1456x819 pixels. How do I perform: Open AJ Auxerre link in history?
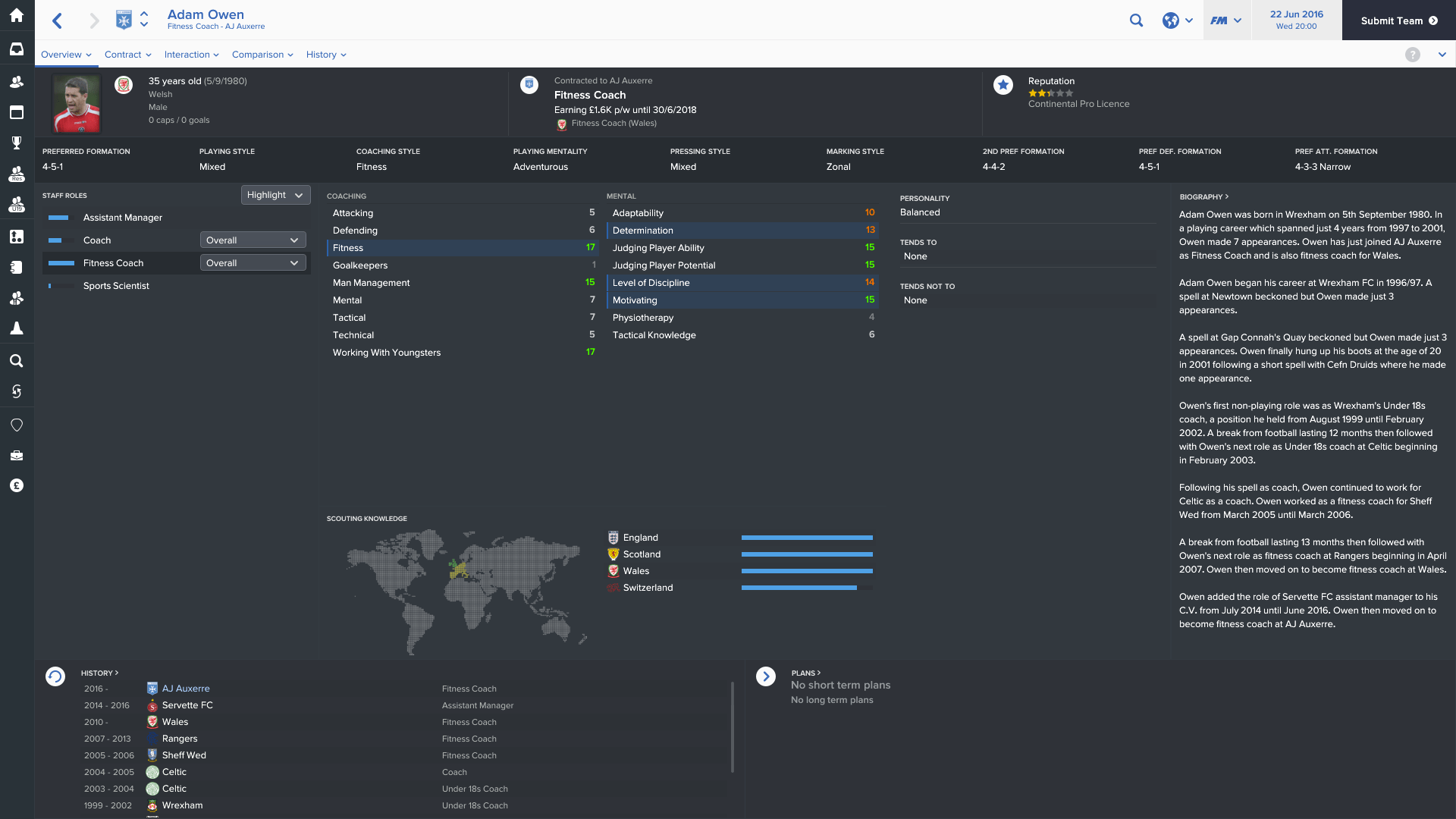[x=186, y=689]
